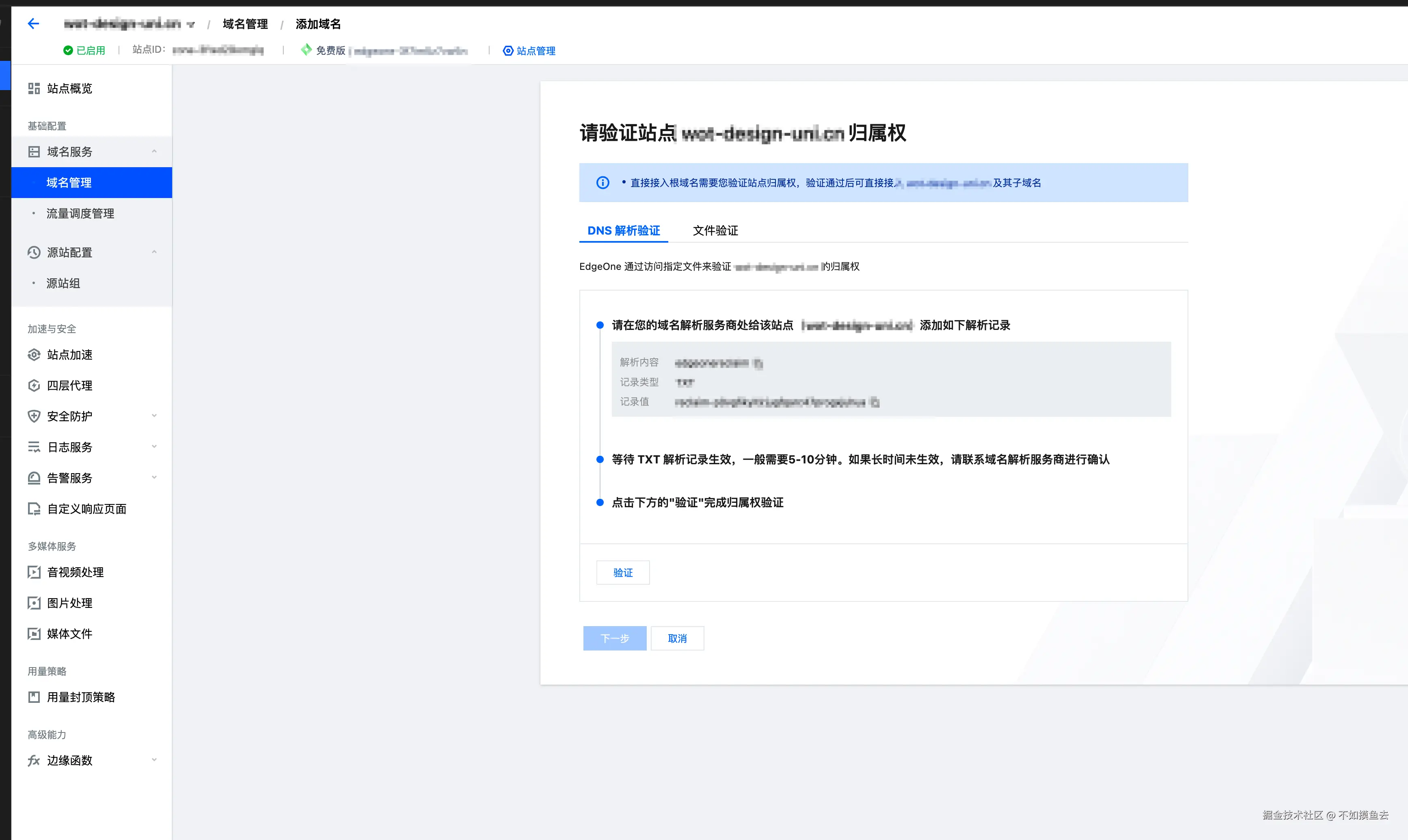This screenshot has height=840, width=1408.
Task: Switch to the file verification (文件验证) tab
Action: coord(715,230)
